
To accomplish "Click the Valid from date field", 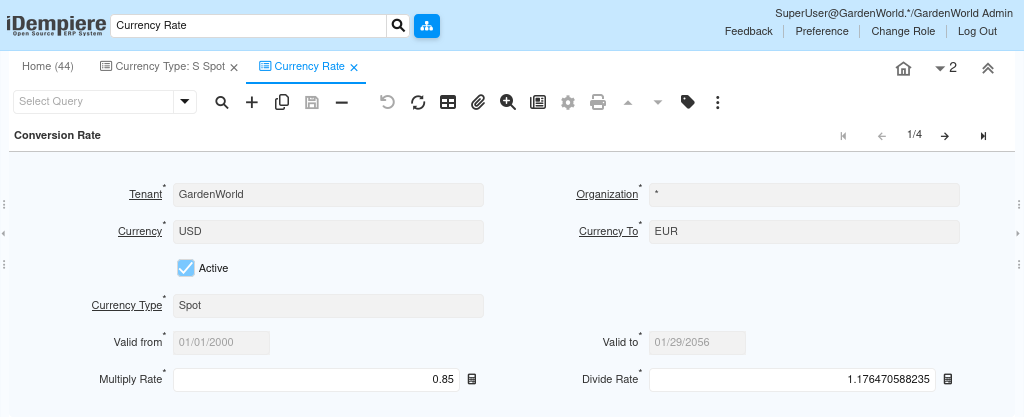I will point(221,343).
